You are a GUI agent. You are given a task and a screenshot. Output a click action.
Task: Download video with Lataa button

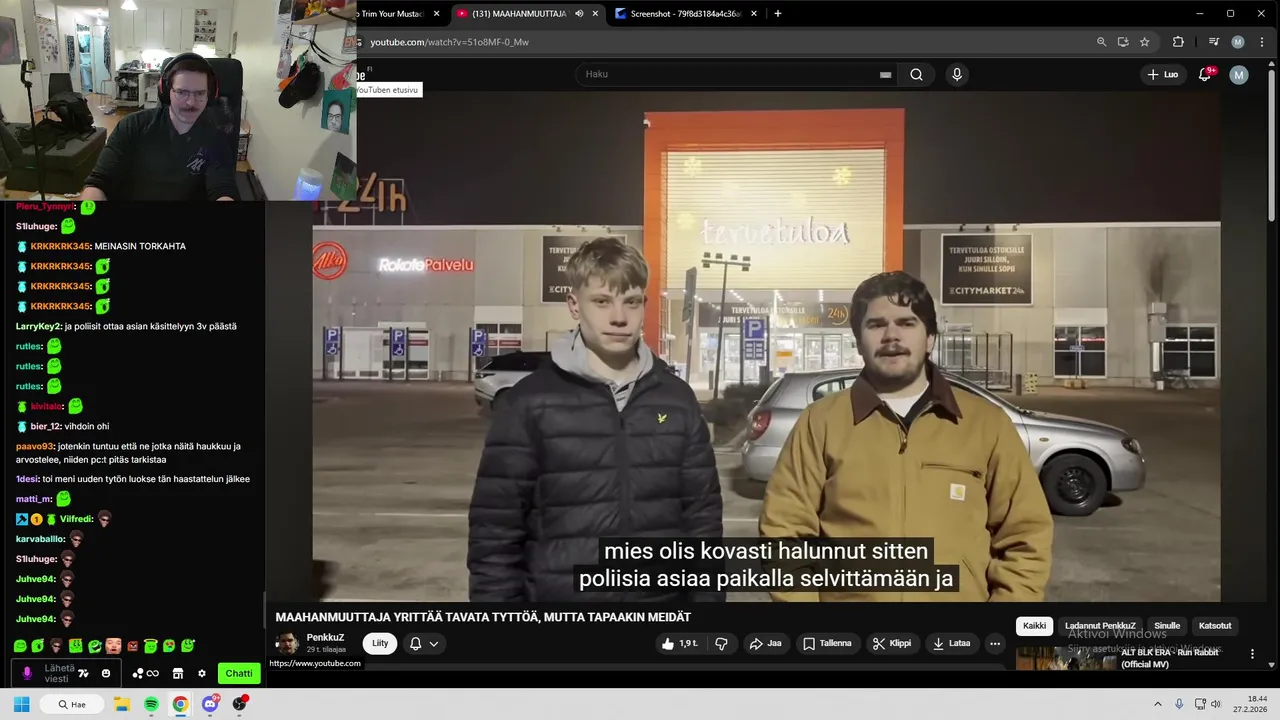(951, 643)
